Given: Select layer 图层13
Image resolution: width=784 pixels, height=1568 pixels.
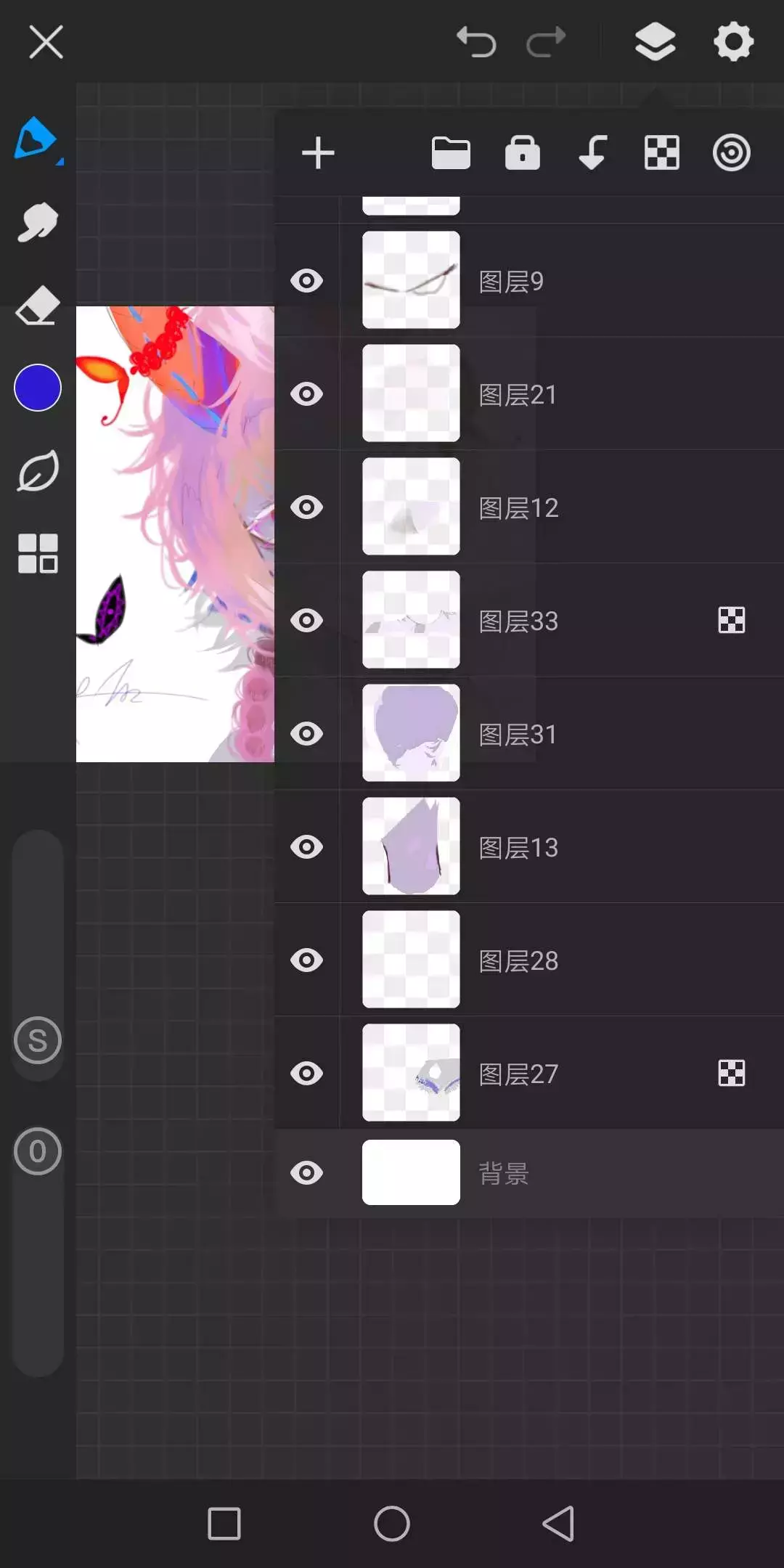Looking at the screenshot, I should pos(529,847).
